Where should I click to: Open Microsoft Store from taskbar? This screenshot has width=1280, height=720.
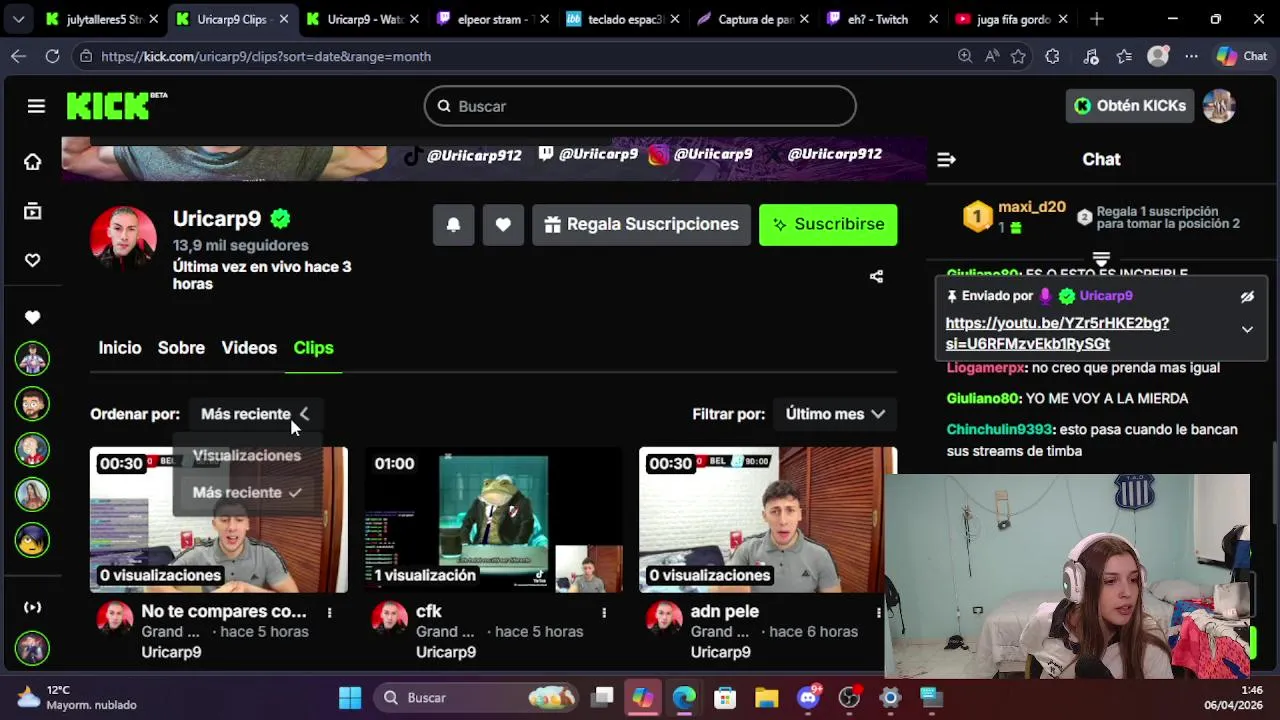click(725, 698)
